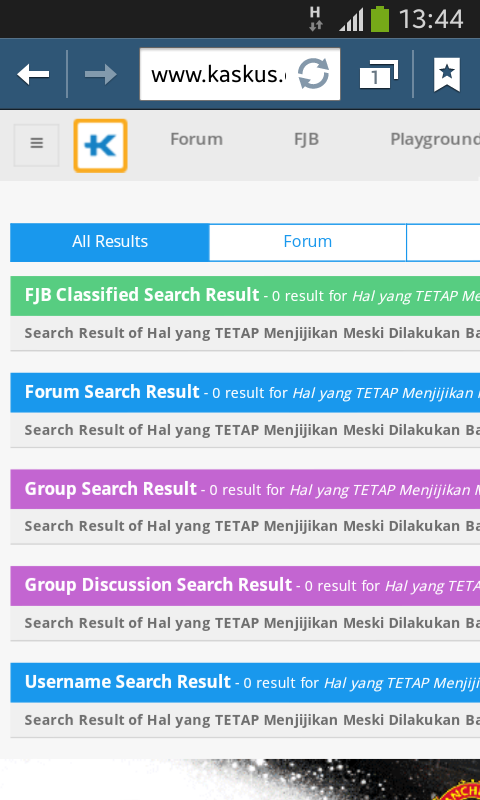Select search result text under FJB Classified
This screenshot has height=800, width=480.
click(252, 333)
